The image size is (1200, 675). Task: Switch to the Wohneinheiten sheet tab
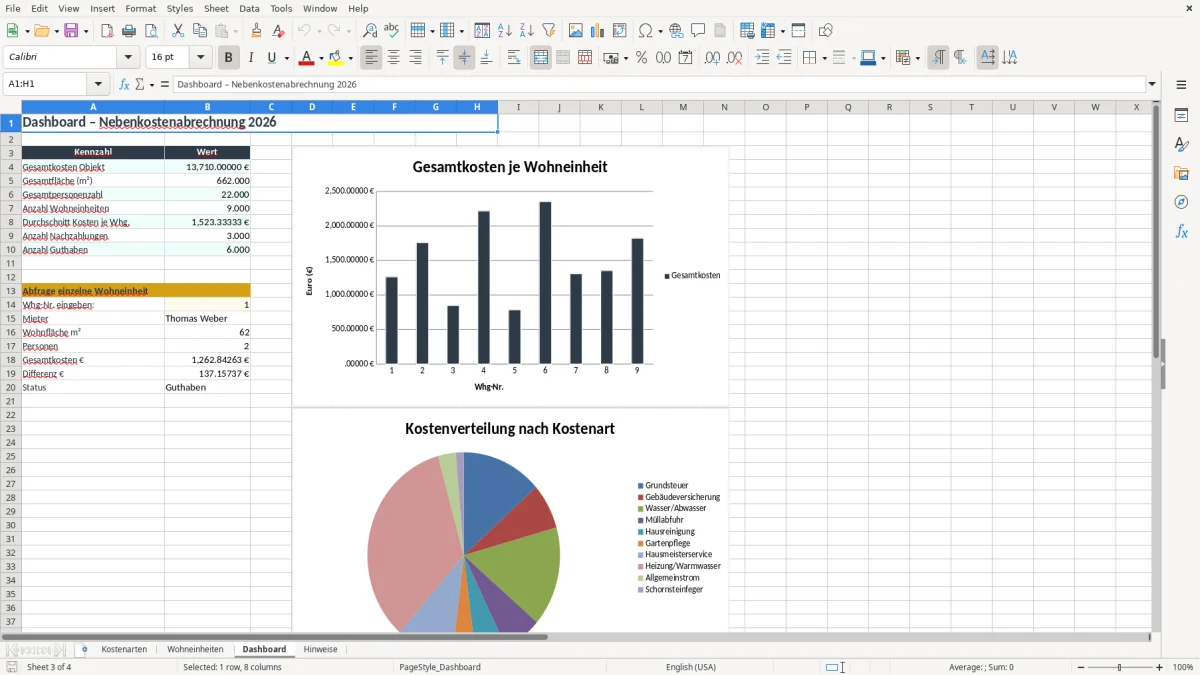tap(195, 649)
